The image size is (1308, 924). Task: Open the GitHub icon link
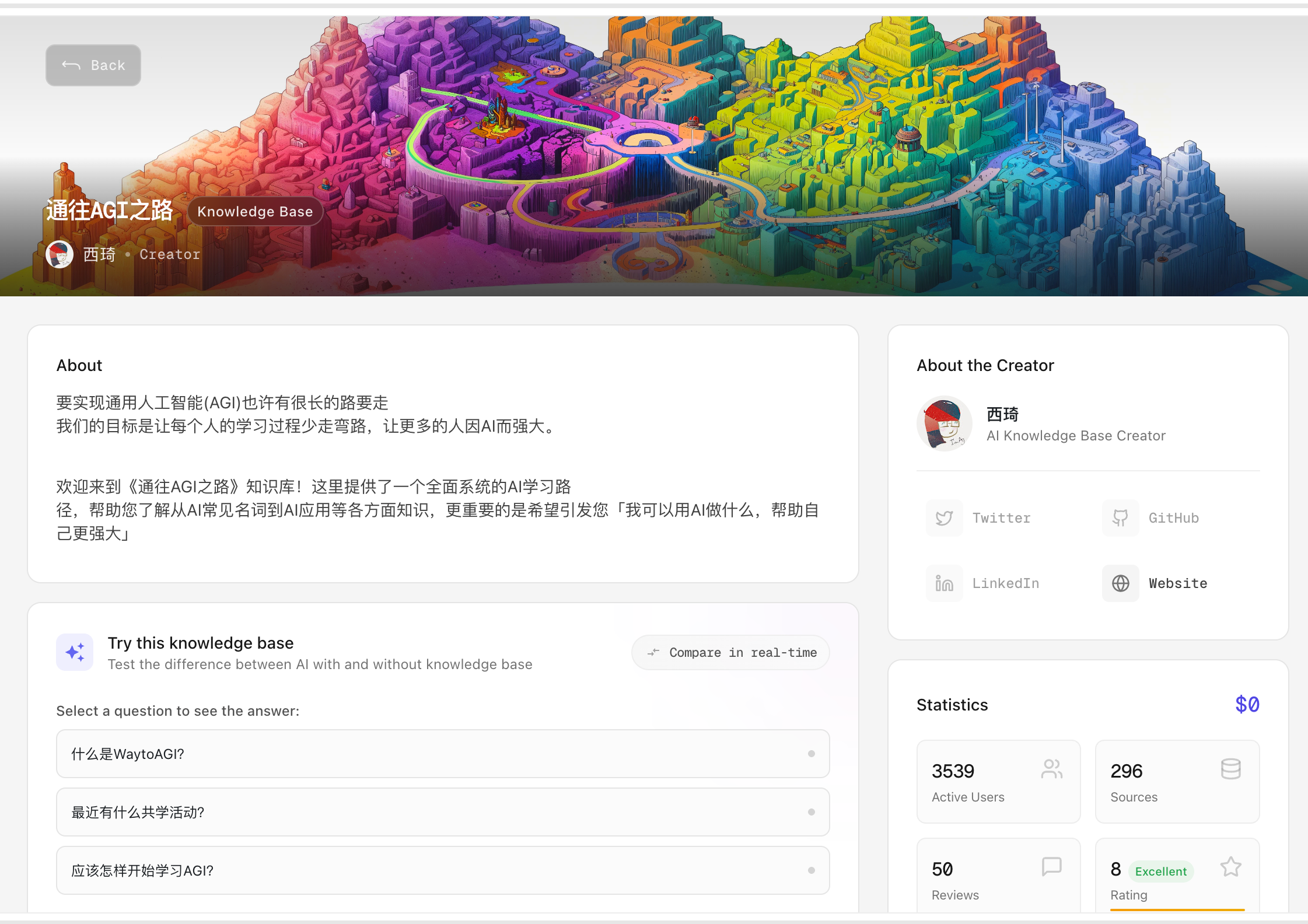tap(1121, 518)
